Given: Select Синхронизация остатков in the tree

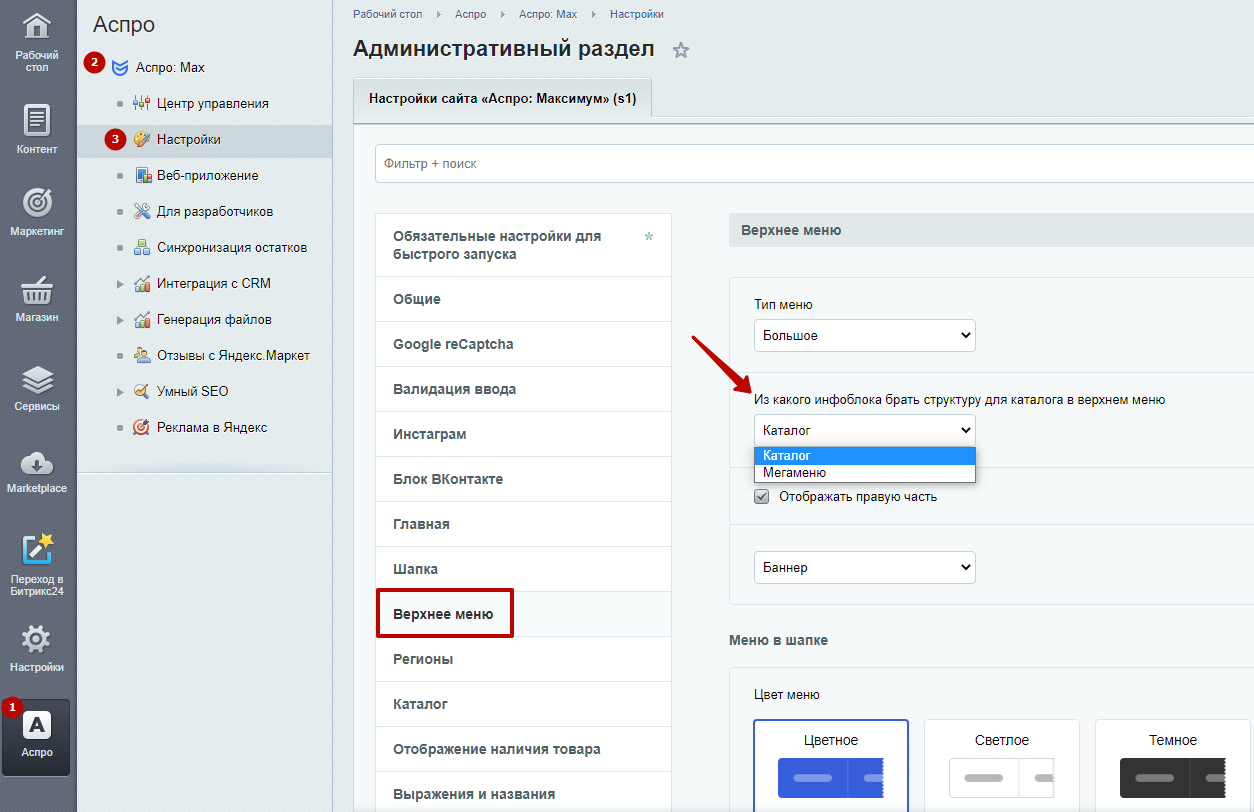Looking at the screenshot, I should 232,247.
